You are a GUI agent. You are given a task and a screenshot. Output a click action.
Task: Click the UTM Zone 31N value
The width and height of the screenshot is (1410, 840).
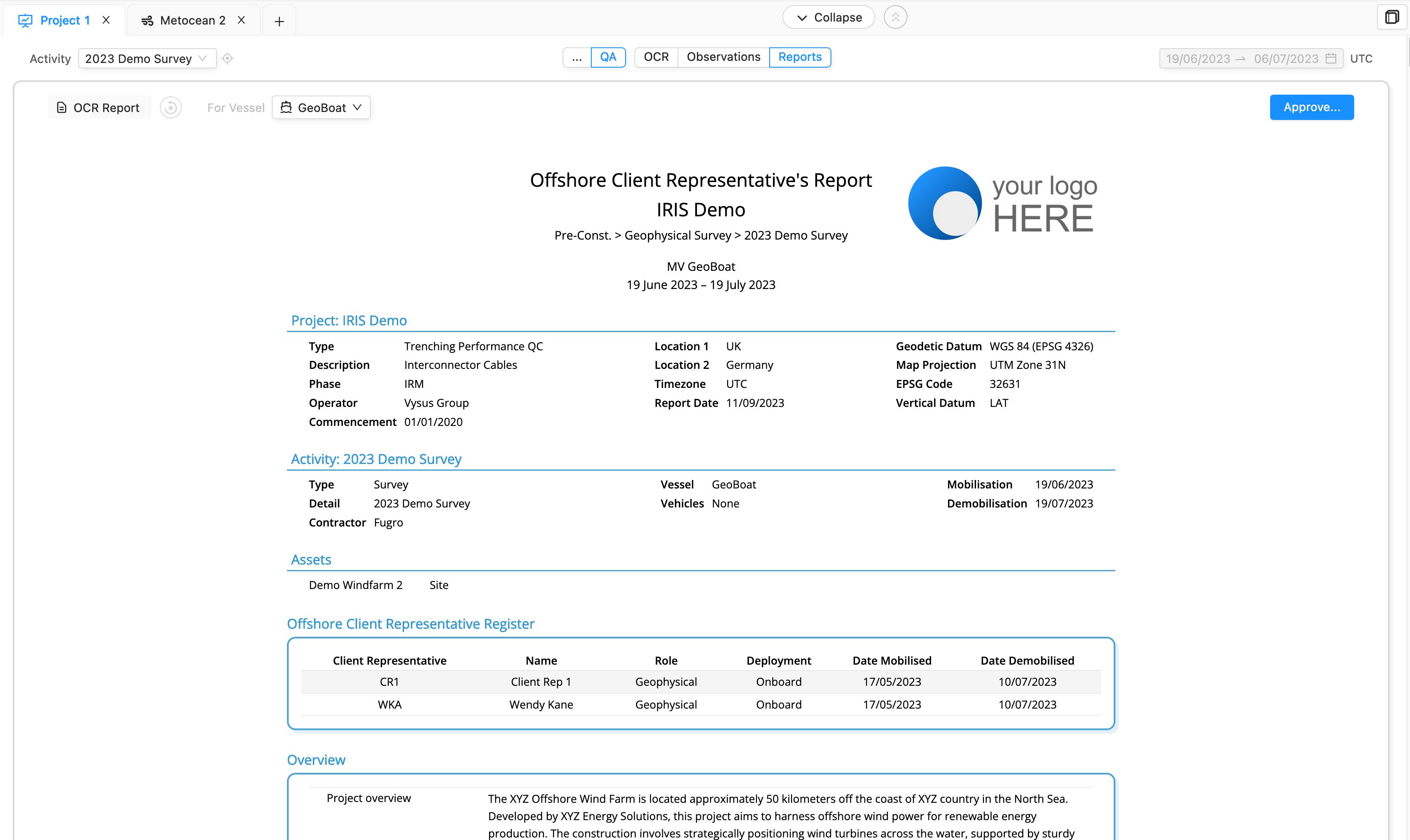coord(1027,365)
